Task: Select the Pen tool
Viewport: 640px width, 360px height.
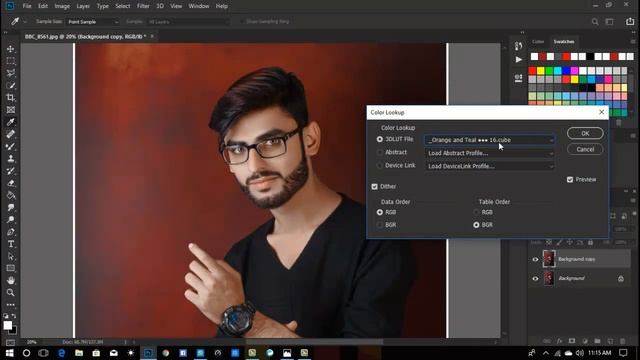Action: [11, 232]
